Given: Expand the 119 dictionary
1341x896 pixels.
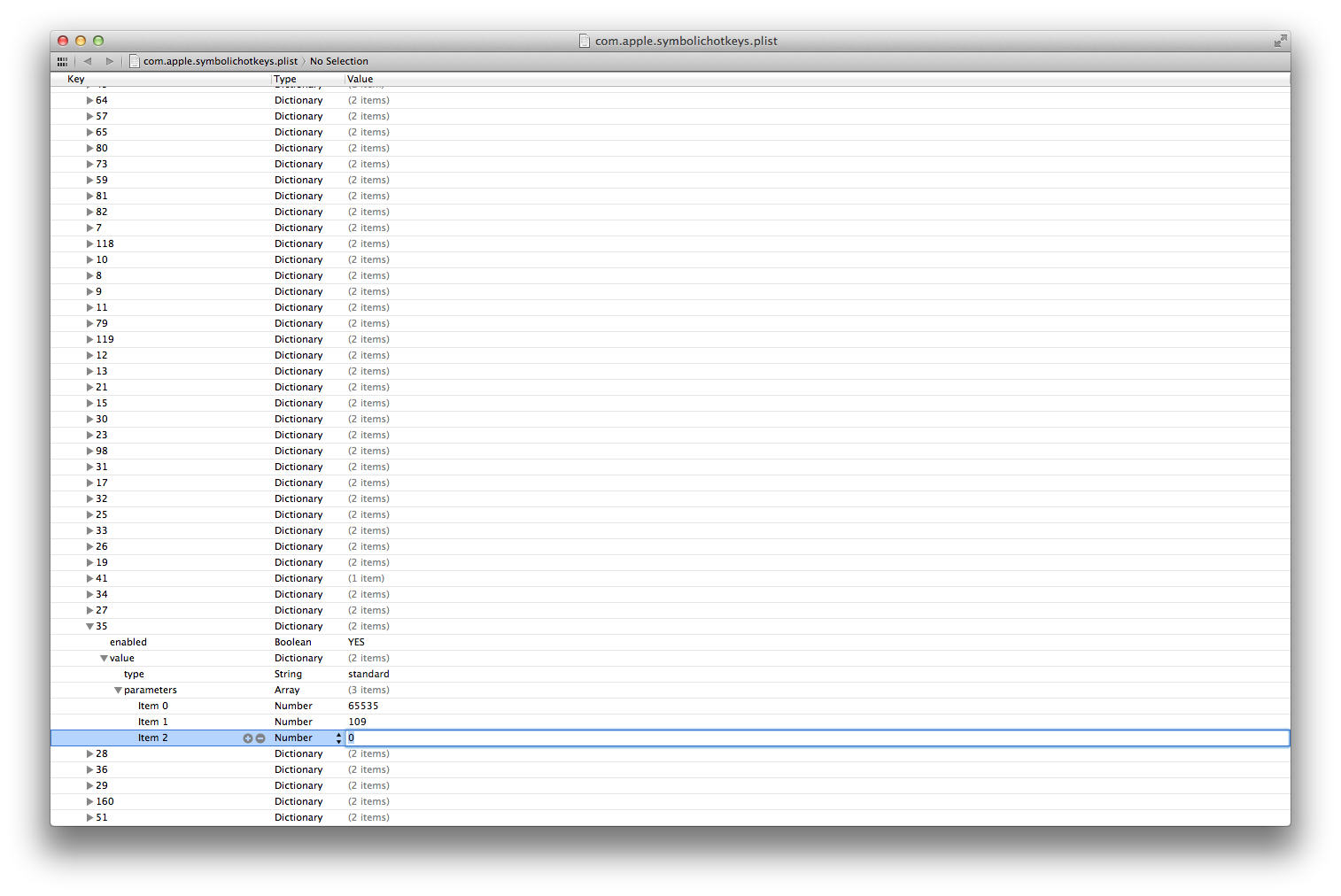Looking at the screenshot, I should pyautogui.click(x=89, y=340).
